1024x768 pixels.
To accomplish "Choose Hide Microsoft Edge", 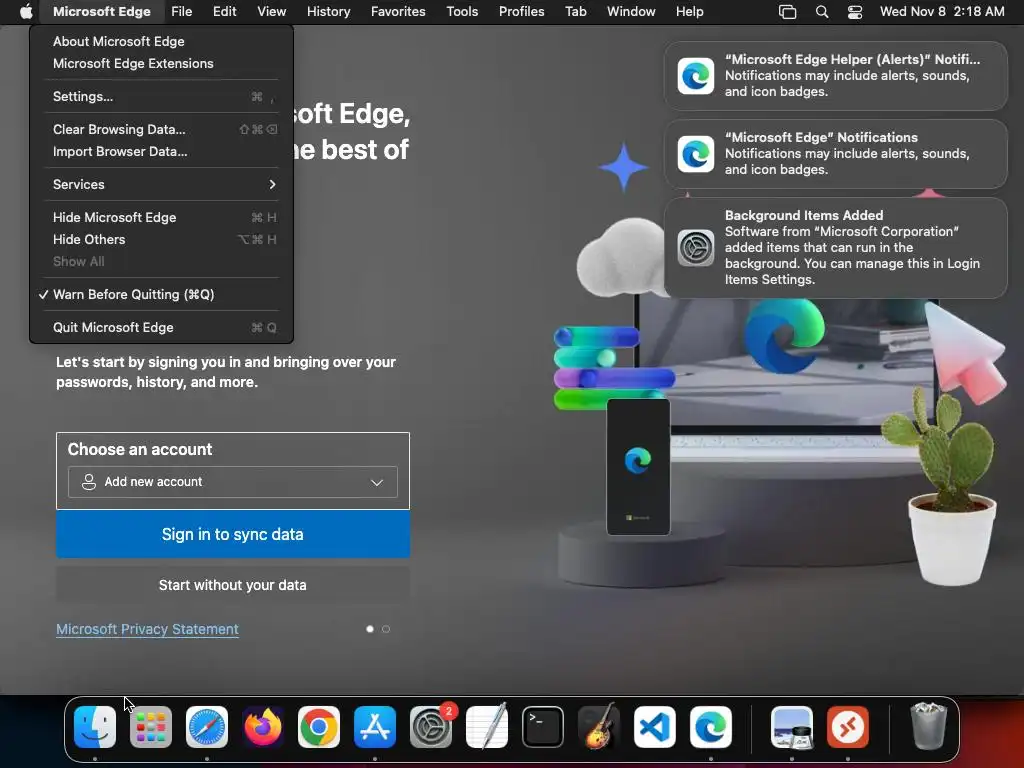I will click(x=161, y=217).
